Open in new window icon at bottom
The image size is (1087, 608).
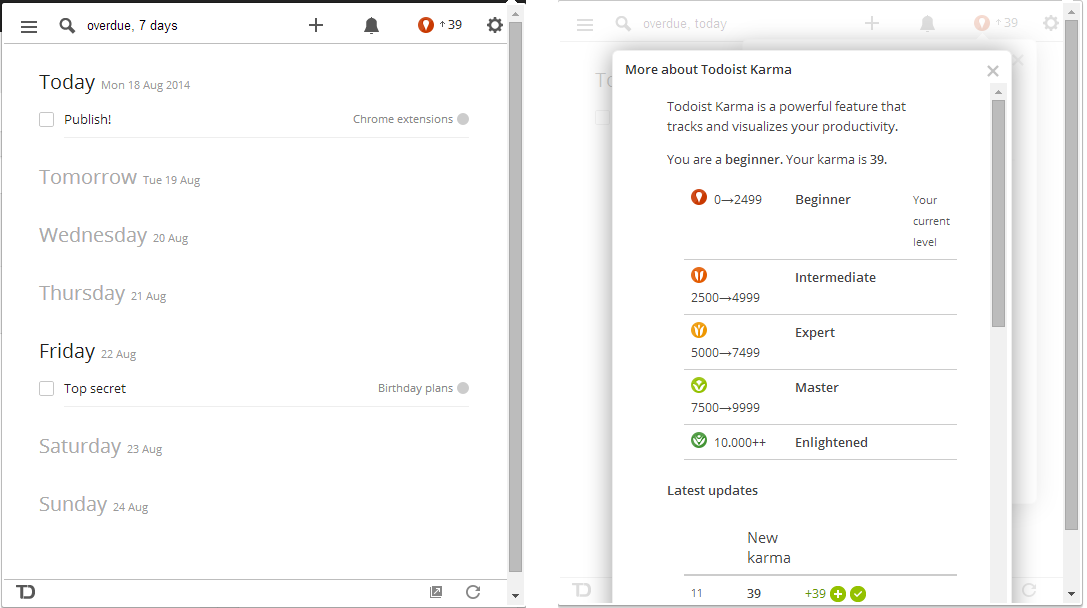coord(436,591)
